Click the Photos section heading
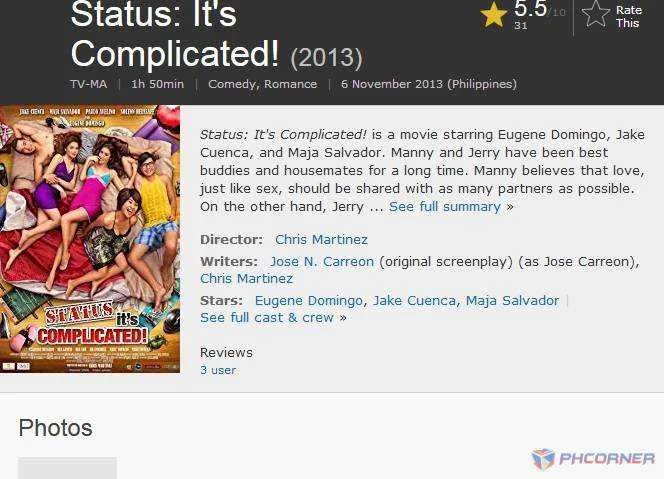Viewport: 664px width, 479px height. point(55,428)
